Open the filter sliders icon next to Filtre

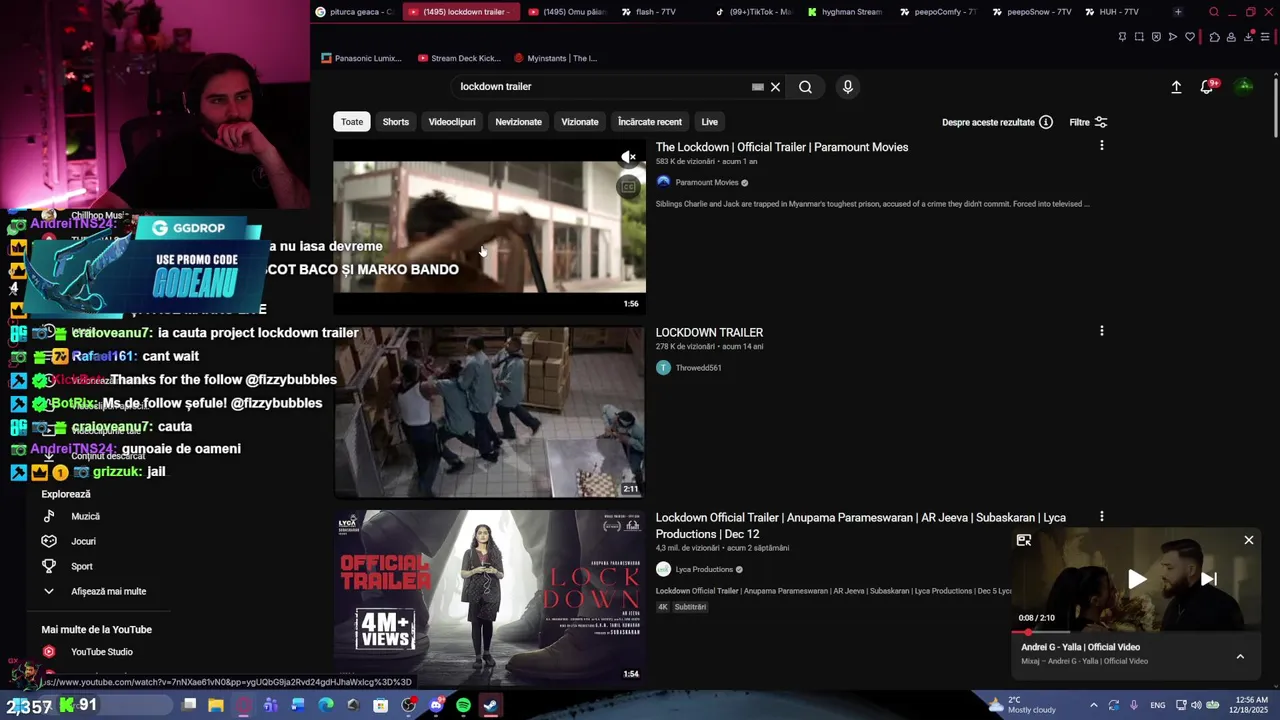1101,122
